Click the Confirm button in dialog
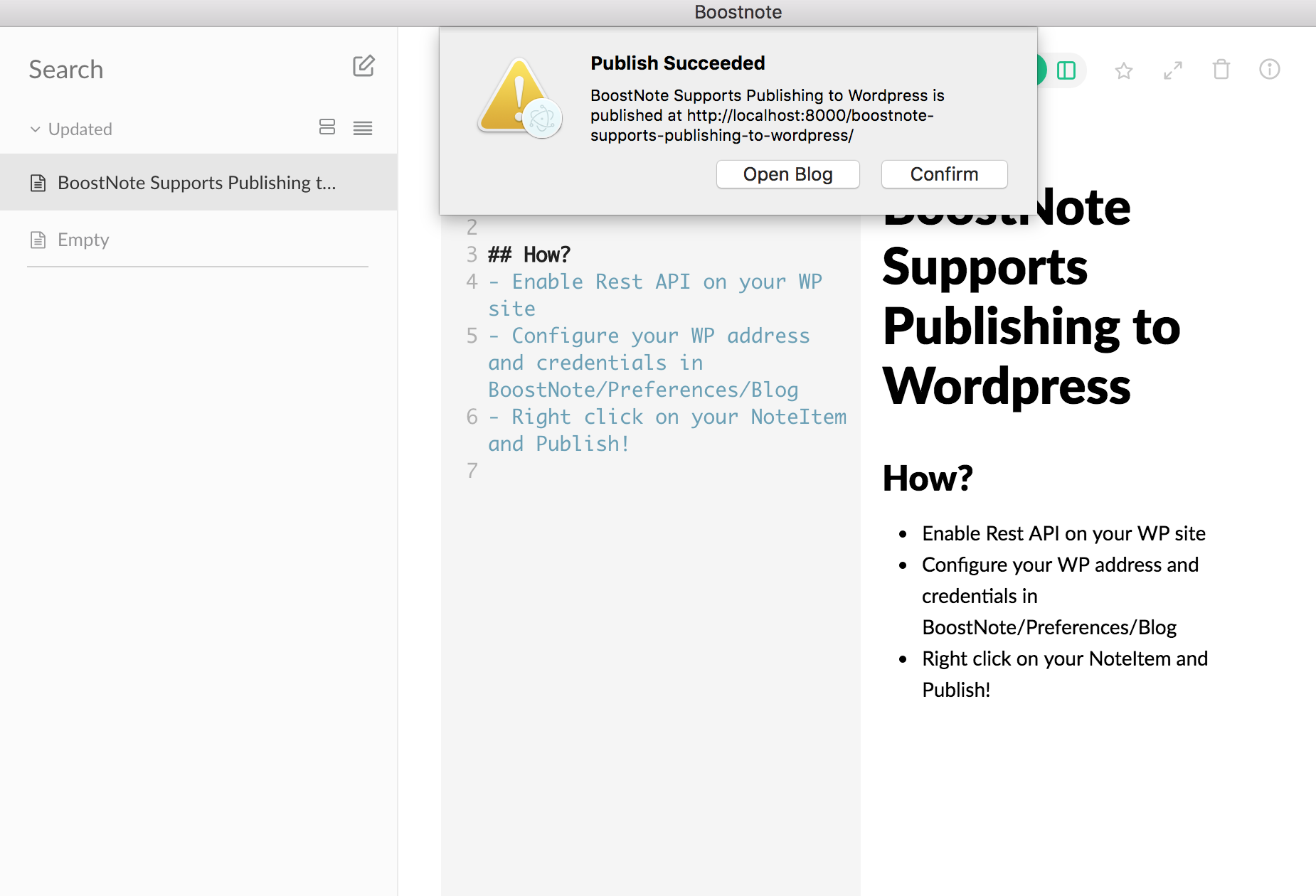 (945, 174)
